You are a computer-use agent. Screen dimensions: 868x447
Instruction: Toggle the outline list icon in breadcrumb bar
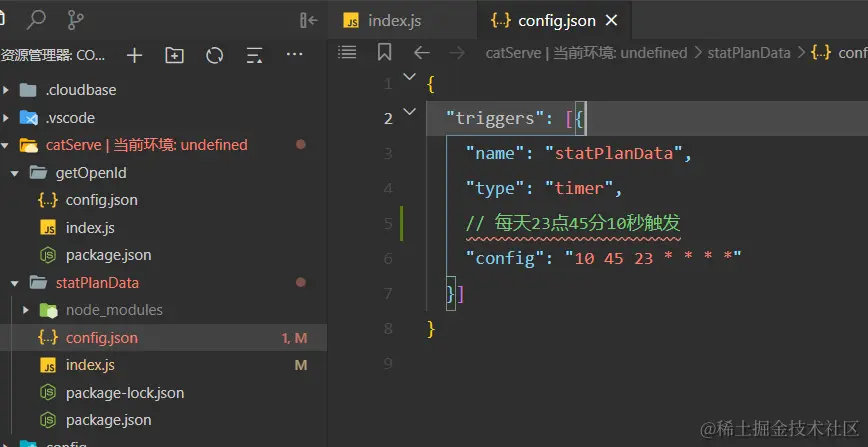[347, 53]
